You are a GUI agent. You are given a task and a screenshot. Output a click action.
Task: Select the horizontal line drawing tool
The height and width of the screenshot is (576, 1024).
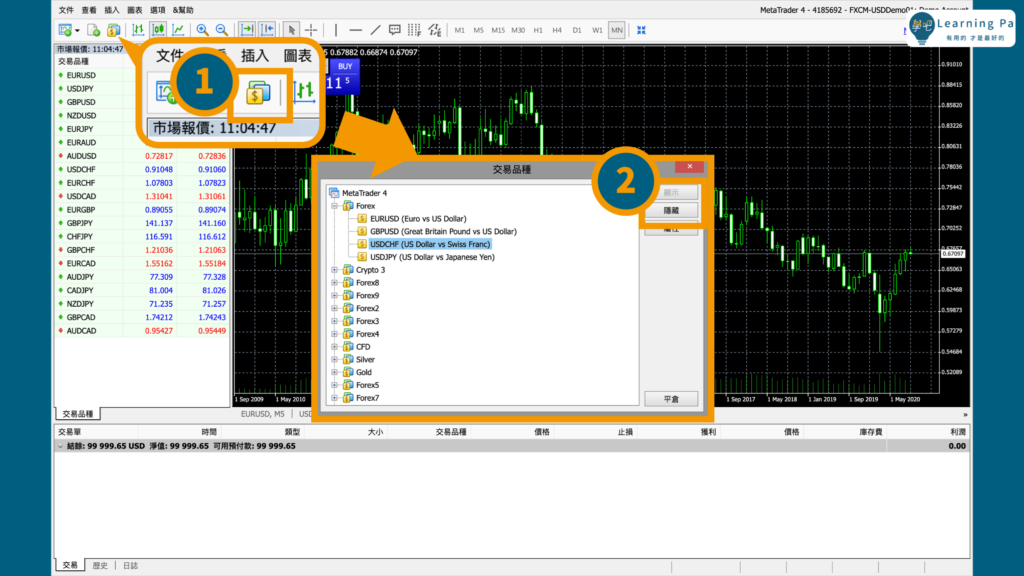coord(355,30)
